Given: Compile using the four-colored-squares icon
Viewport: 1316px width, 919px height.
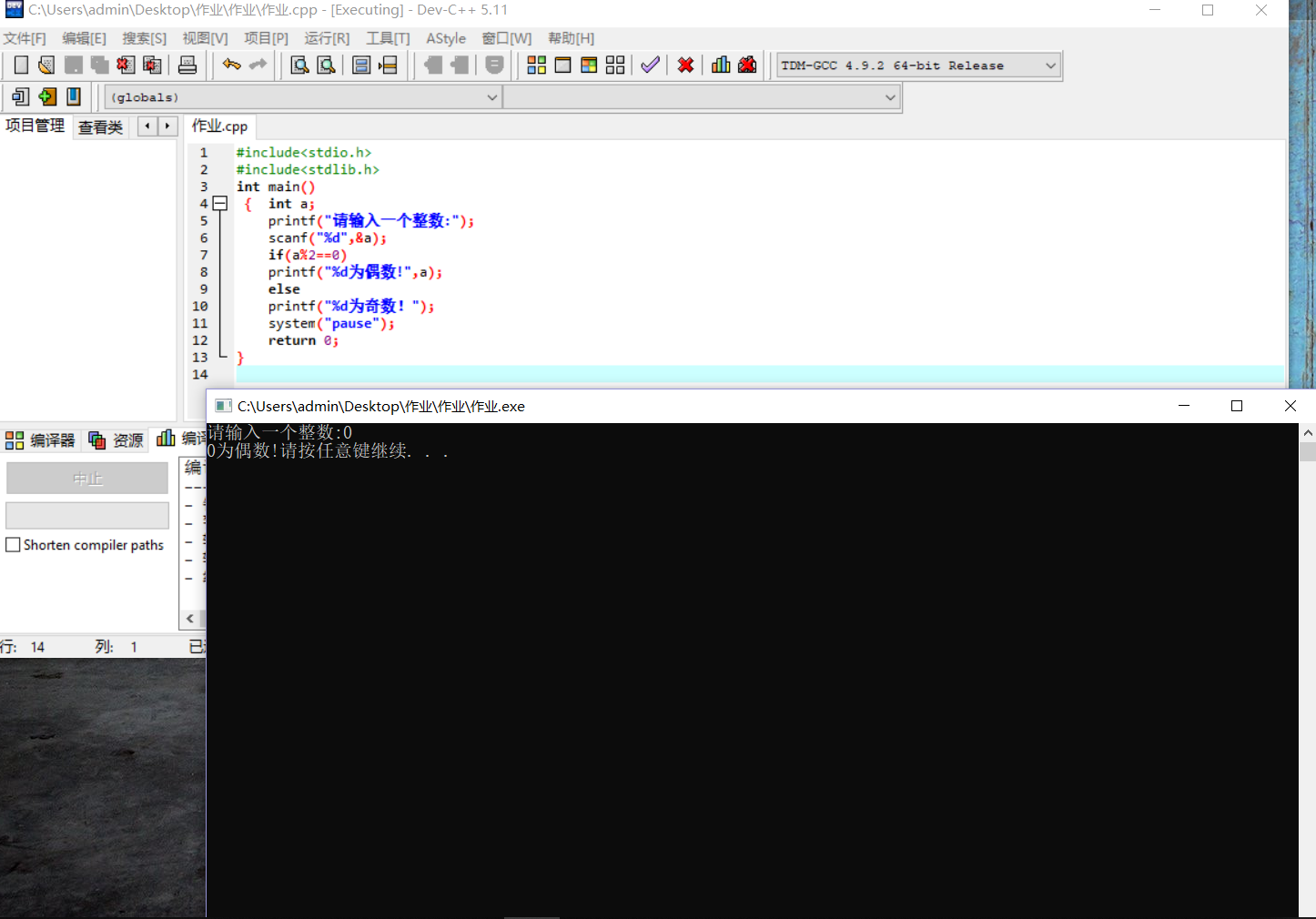Looking at the screenshot, I should point(537,66).
